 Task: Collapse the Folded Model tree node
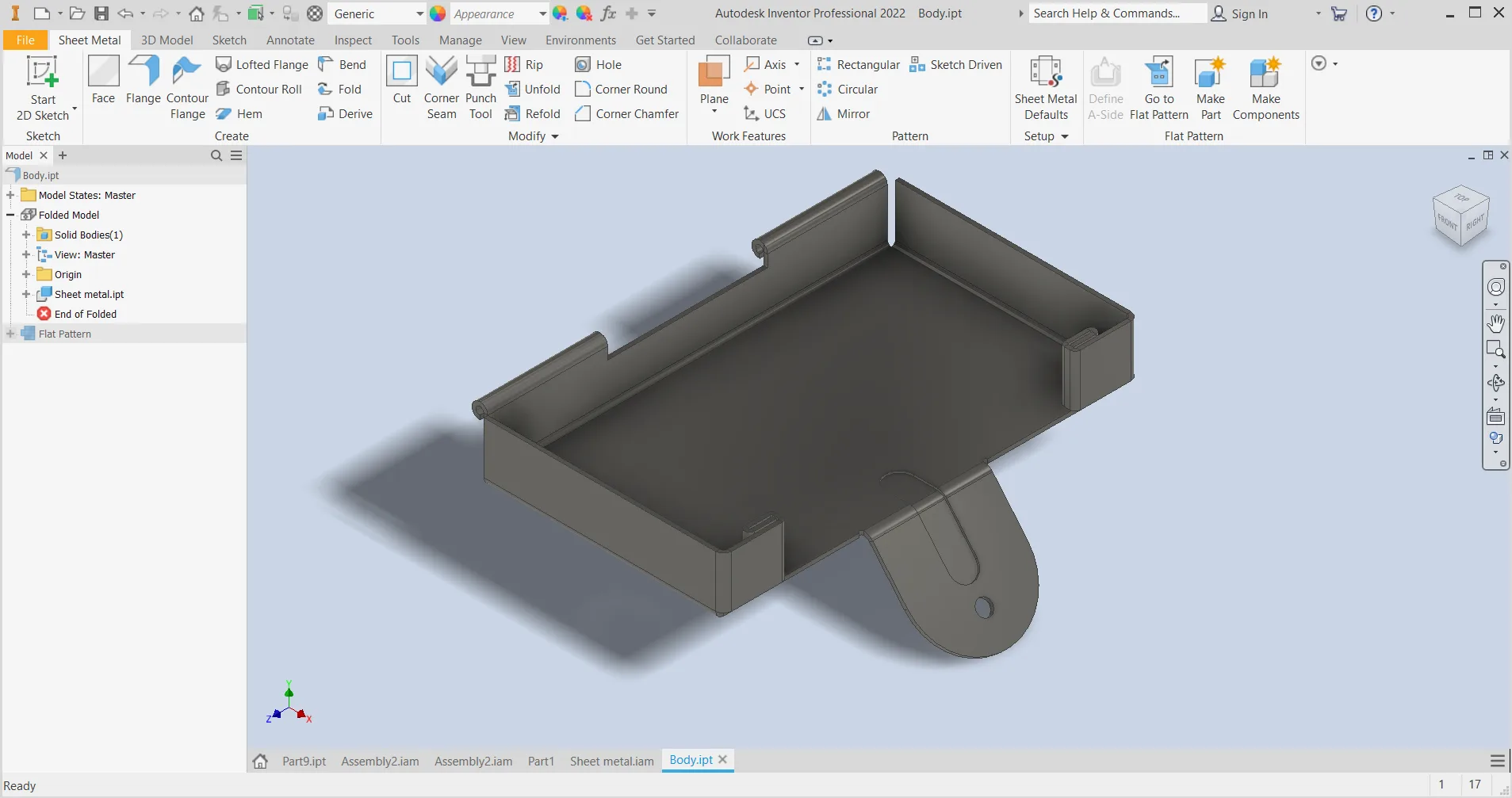tap(10, 215)
